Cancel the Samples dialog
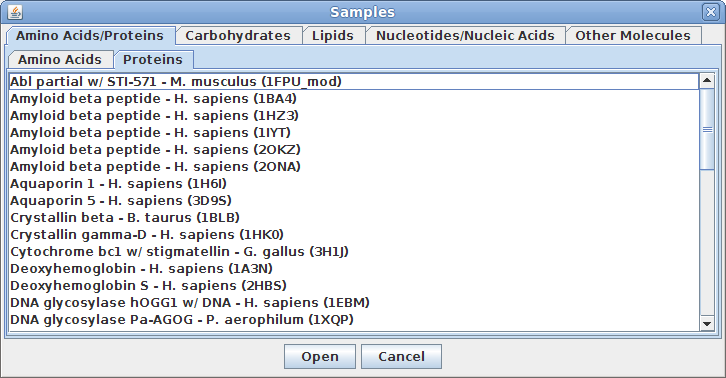Image resolution: width=726 pixels, height=378 pixels. pos(401,357)
